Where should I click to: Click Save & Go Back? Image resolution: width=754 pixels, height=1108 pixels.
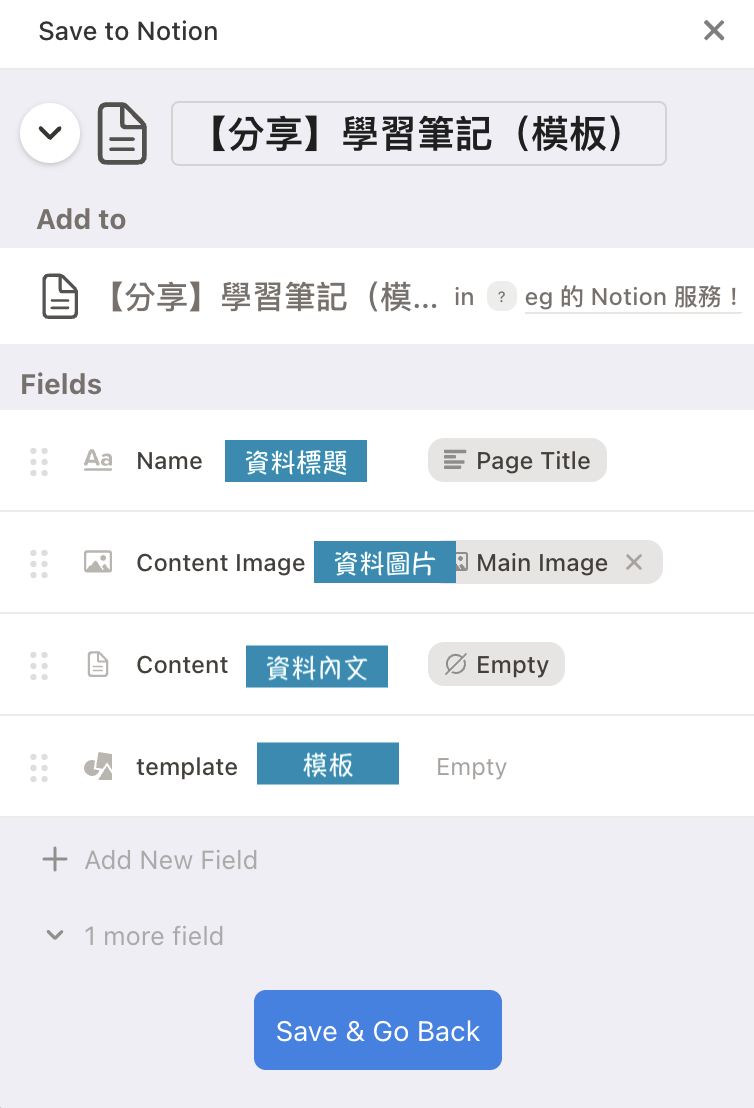tap(377, 1029)
